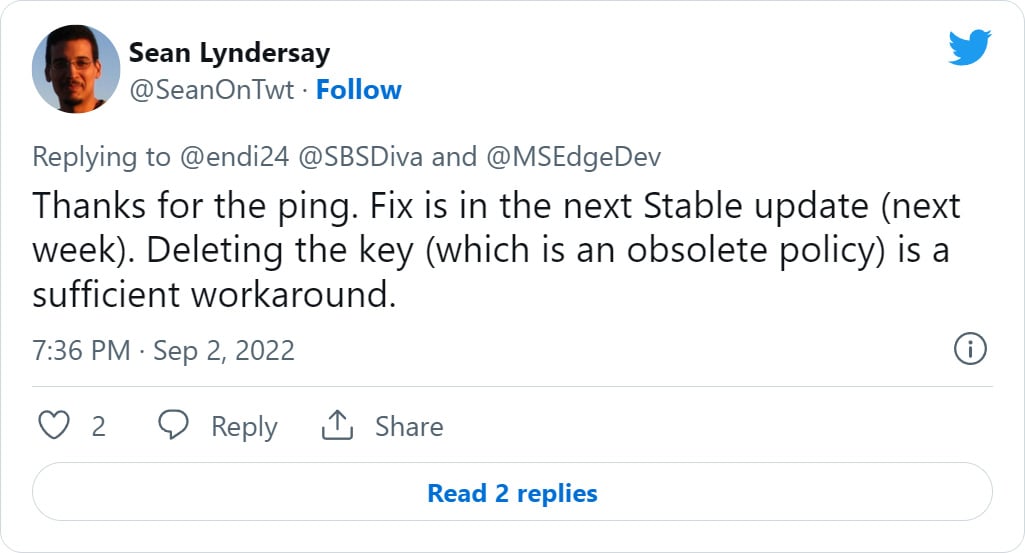Click the Share label
Screen dimensions: 1025x553
[409, 426]
